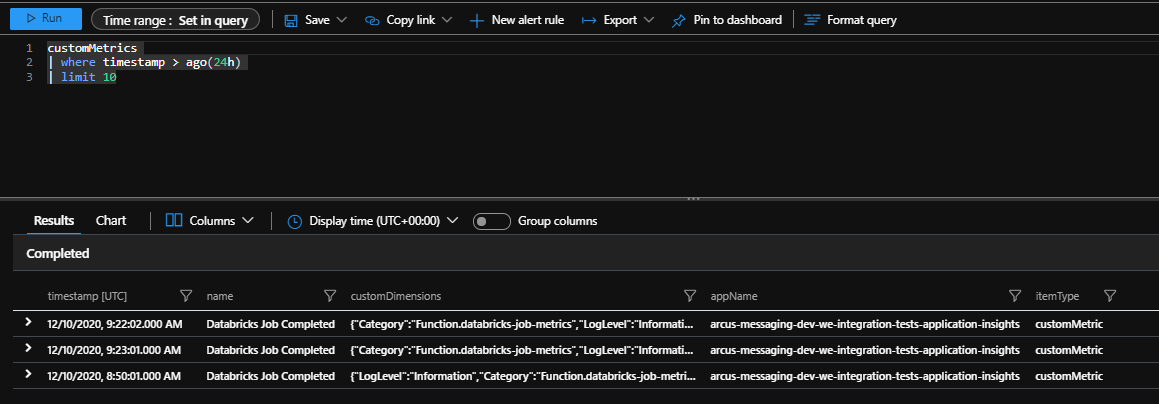Select the Results tab
This screenshot has height=404, width=1159.
[54, 221]
